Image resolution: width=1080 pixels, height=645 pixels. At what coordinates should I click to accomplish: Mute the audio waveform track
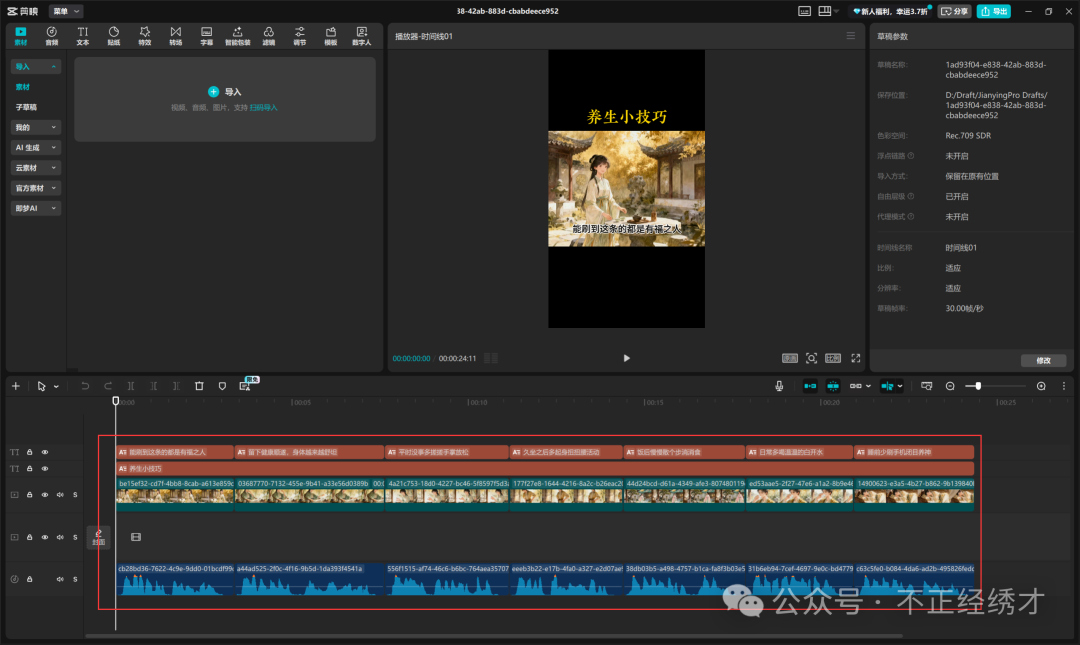pyautogui.click(x=60, y=579)
